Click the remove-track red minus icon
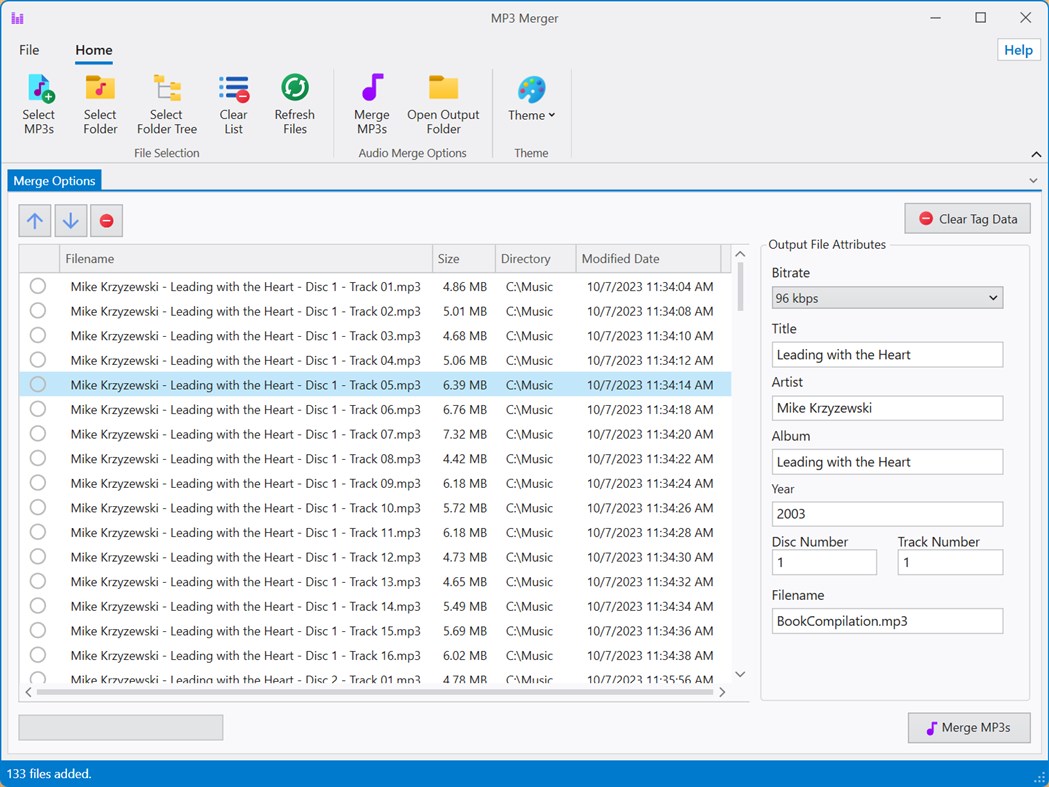1049x787 pixels. [106, 220]
